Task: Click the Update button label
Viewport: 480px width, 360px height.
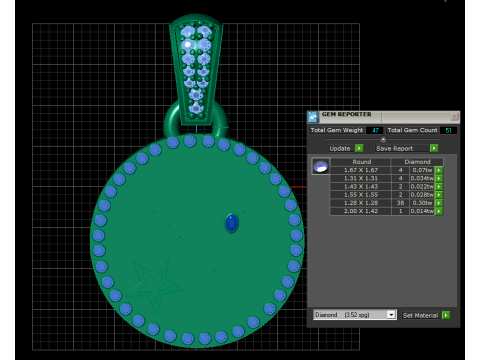Action: pos(340,148)
